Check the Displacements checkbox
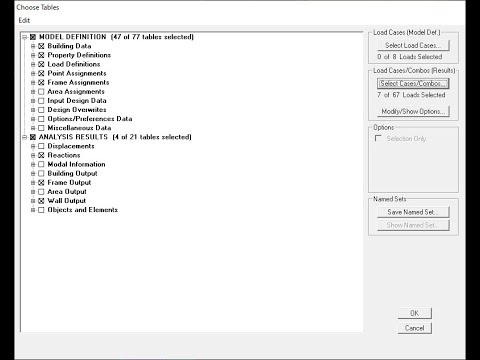The height and width of the screenshot is (360, 480). [41, 146]
